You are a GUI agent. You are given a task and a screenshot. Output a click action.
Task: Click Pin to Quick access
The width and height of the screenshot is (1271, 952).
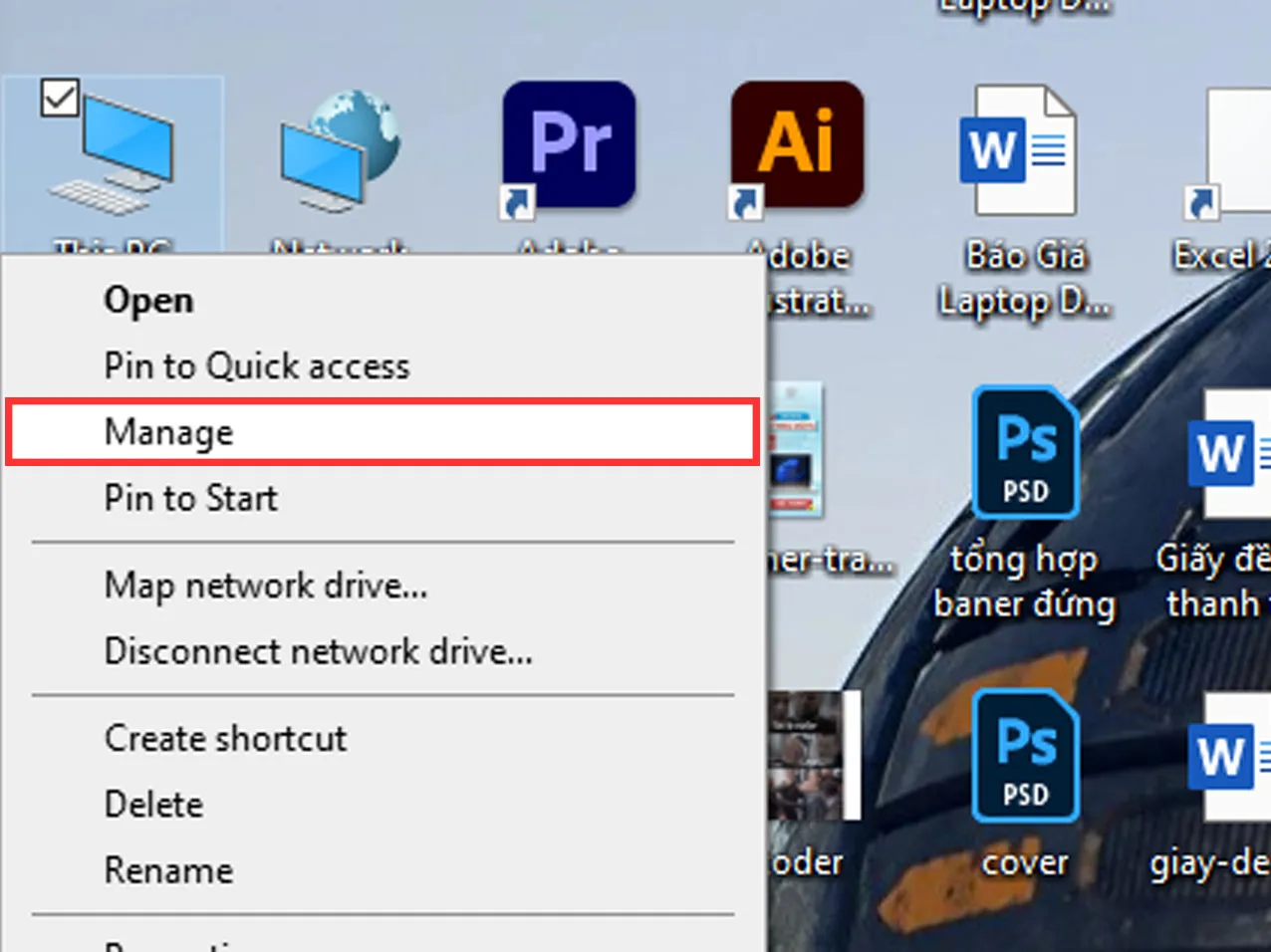256,366
